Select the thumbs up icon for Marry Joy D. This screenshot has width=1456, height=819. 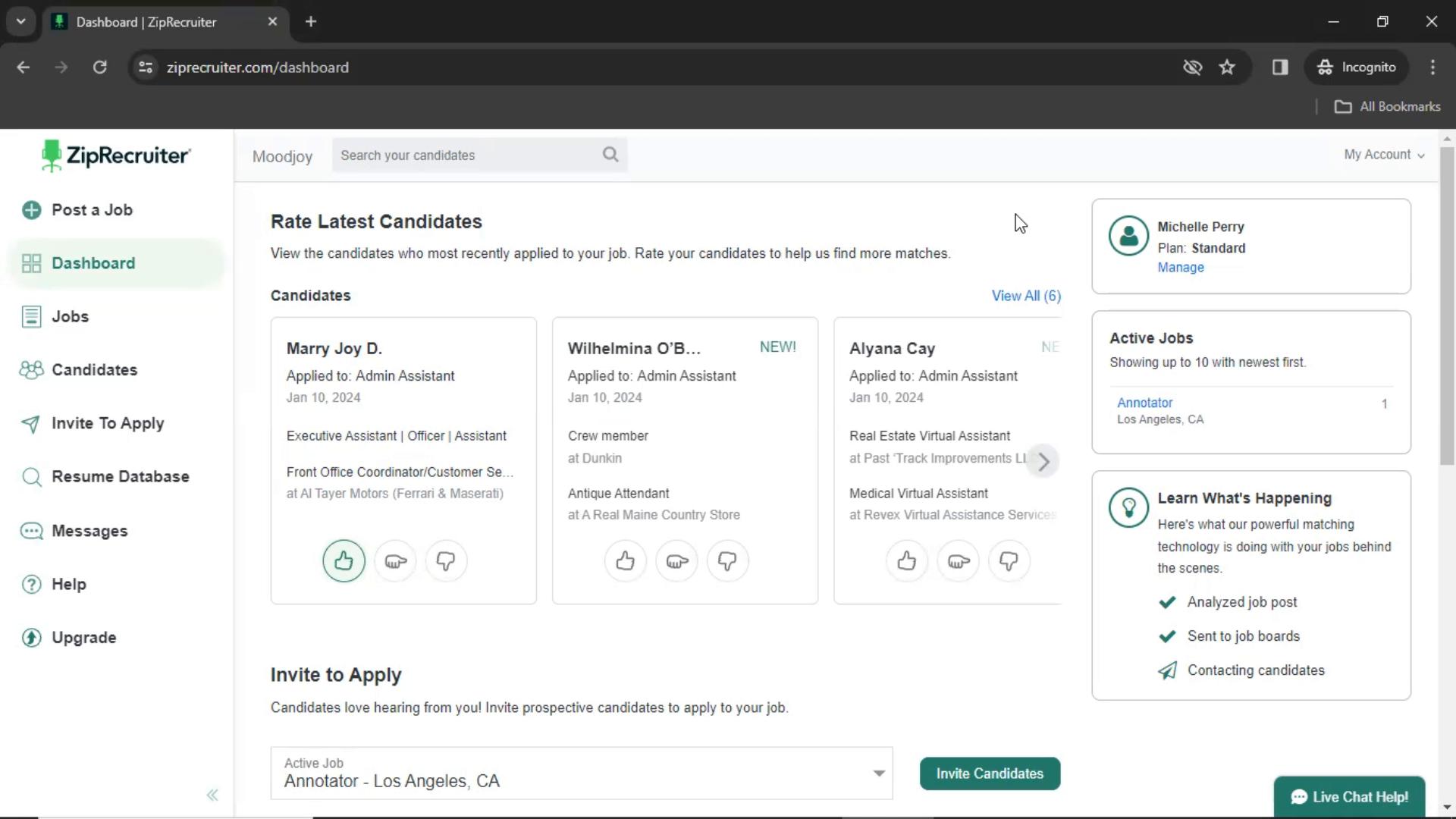tap(343, 560)
